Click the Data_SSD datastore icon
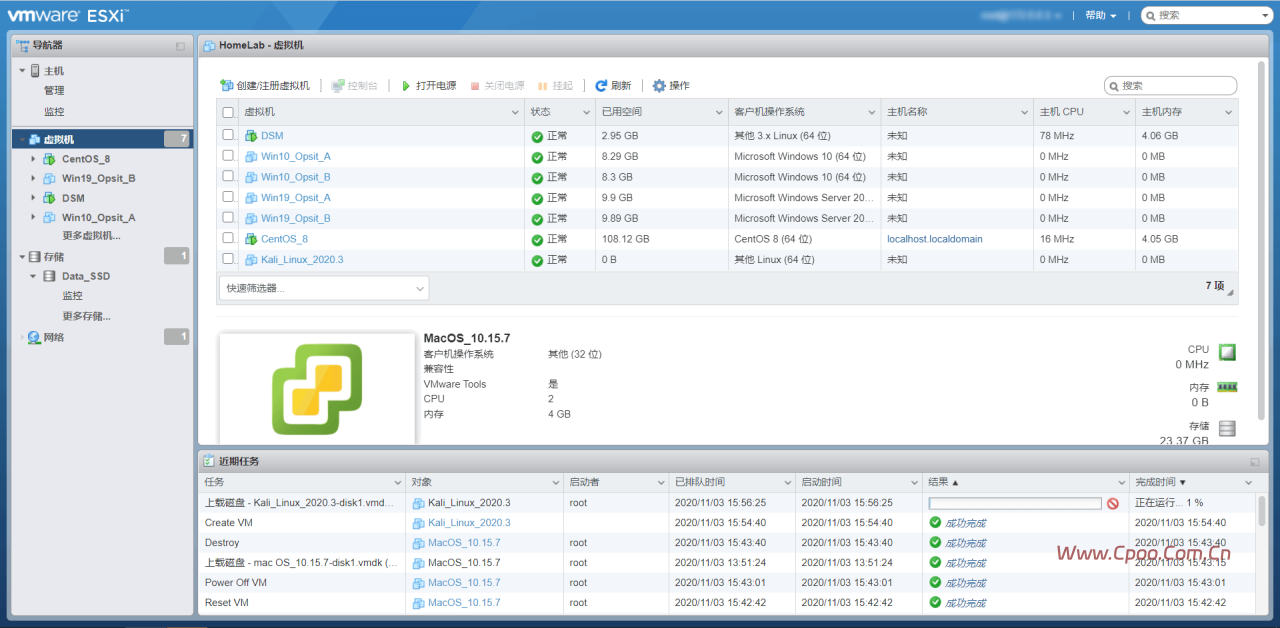 [50, 276]
